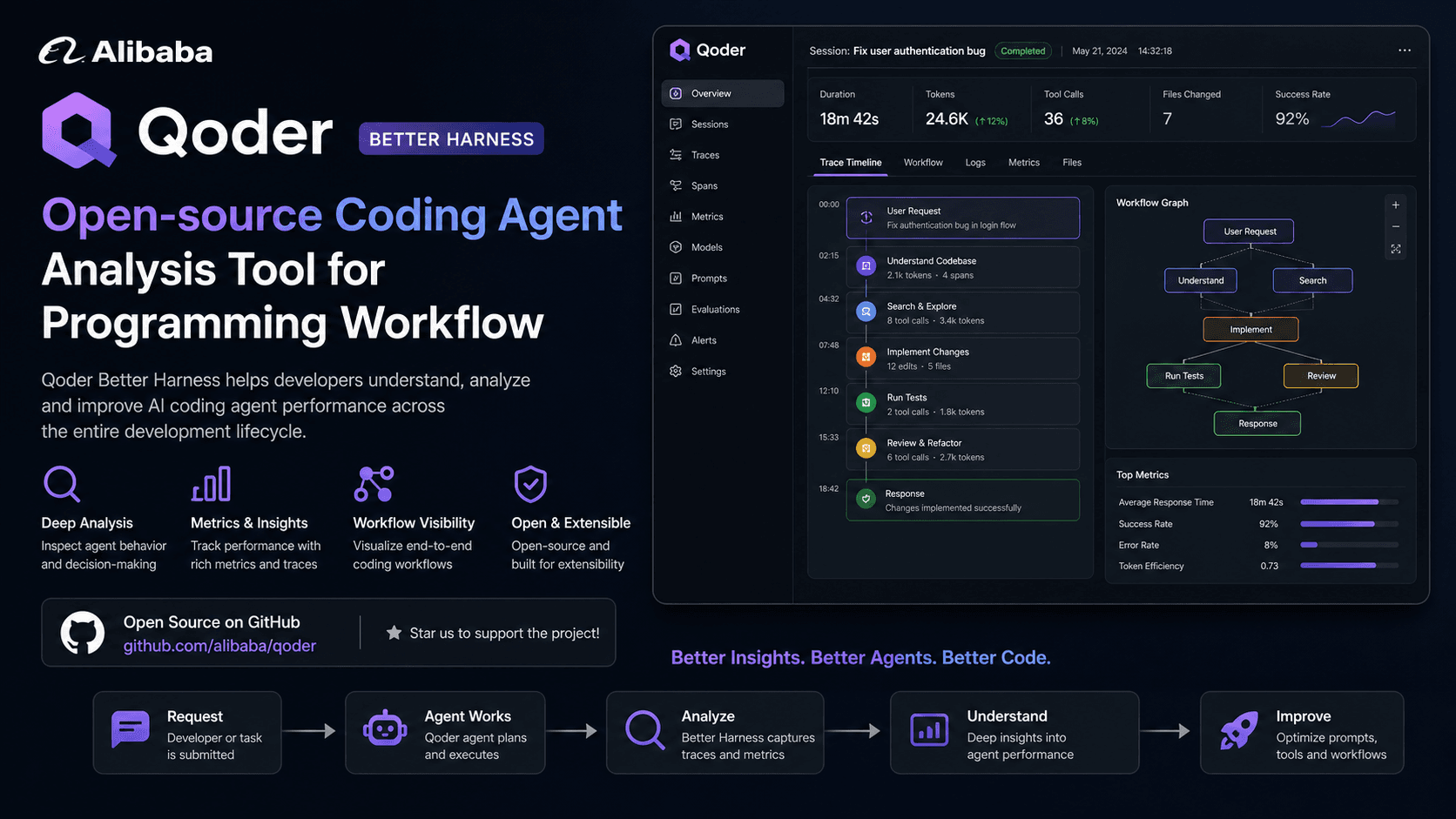This screenshot has height=819, width=1456.
Task: Open the Metrics bar-chart icon in sidebar
Action: 676,217
